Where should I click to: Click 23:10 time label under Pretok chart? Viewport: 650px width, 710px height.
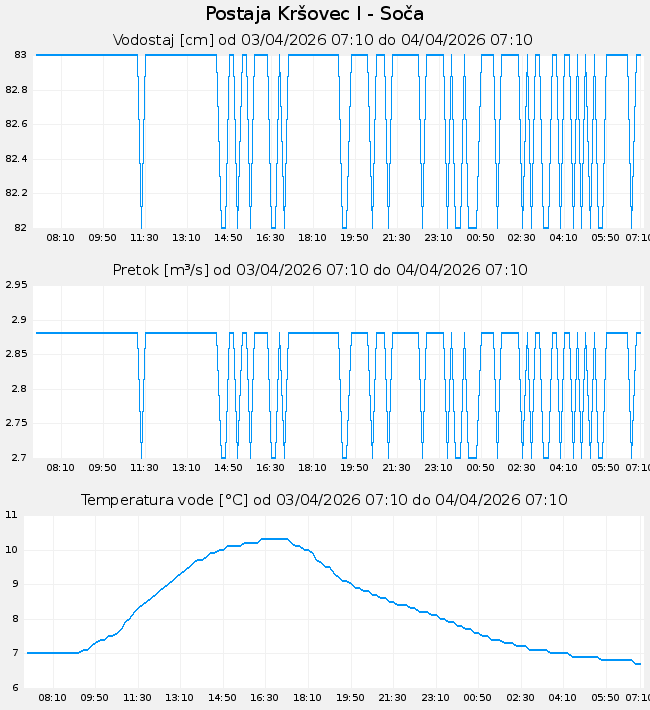pos(438,467)
